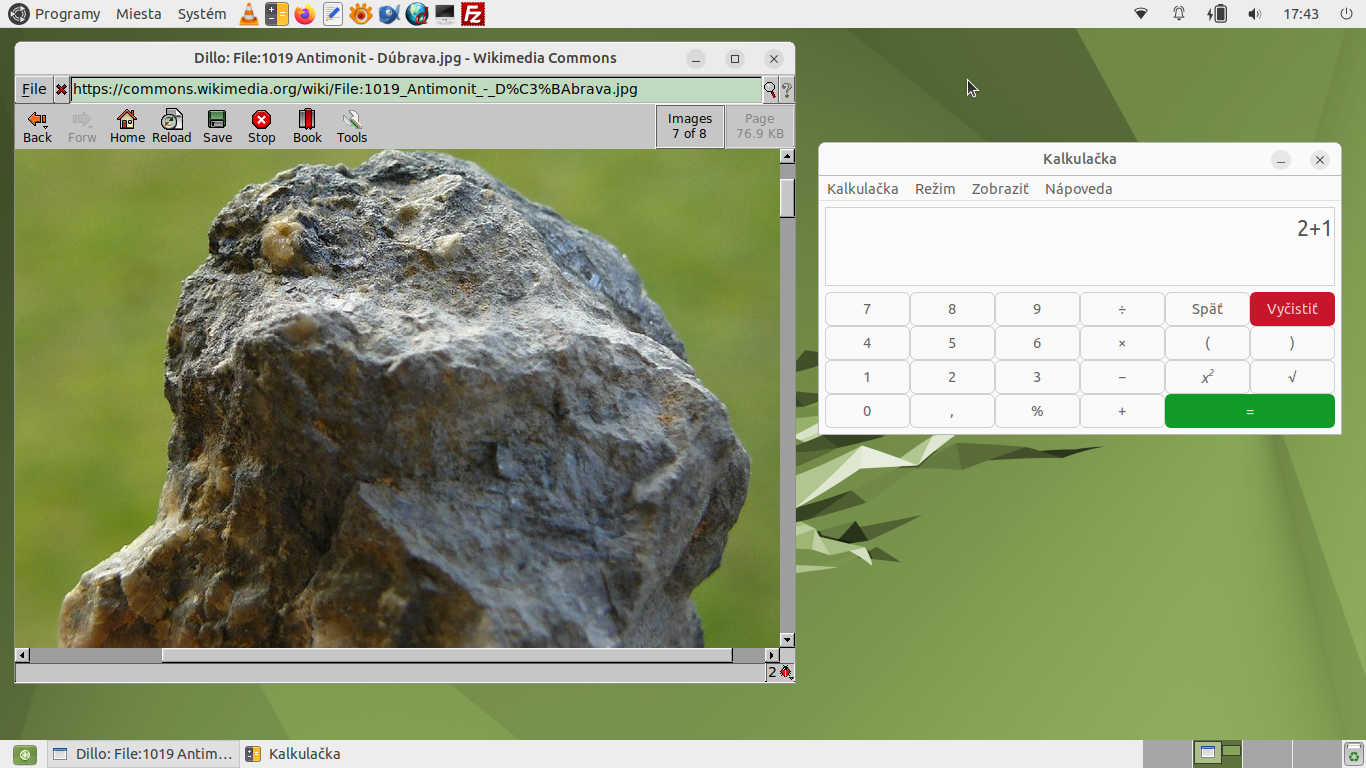
Task: Click calculator plus + key
Action: pos(1122,411)
